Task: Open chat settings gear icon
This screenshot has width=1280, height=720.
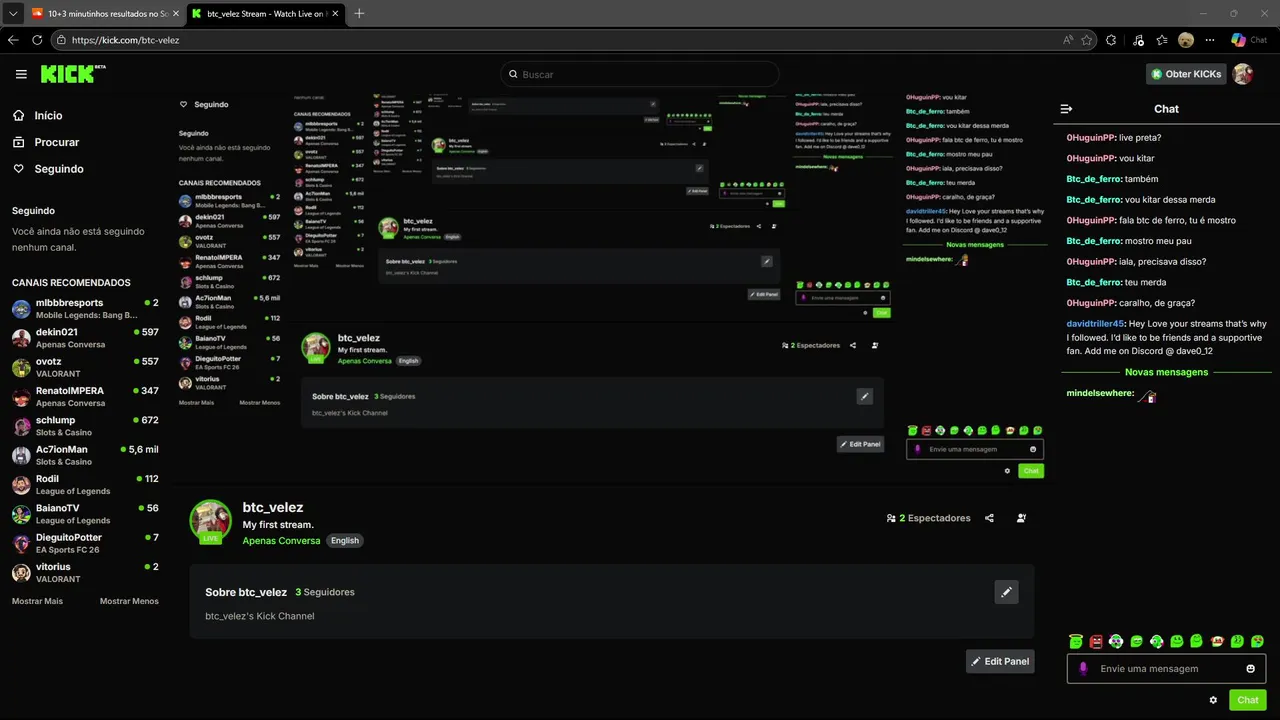Action: [x=1213, y=700]
